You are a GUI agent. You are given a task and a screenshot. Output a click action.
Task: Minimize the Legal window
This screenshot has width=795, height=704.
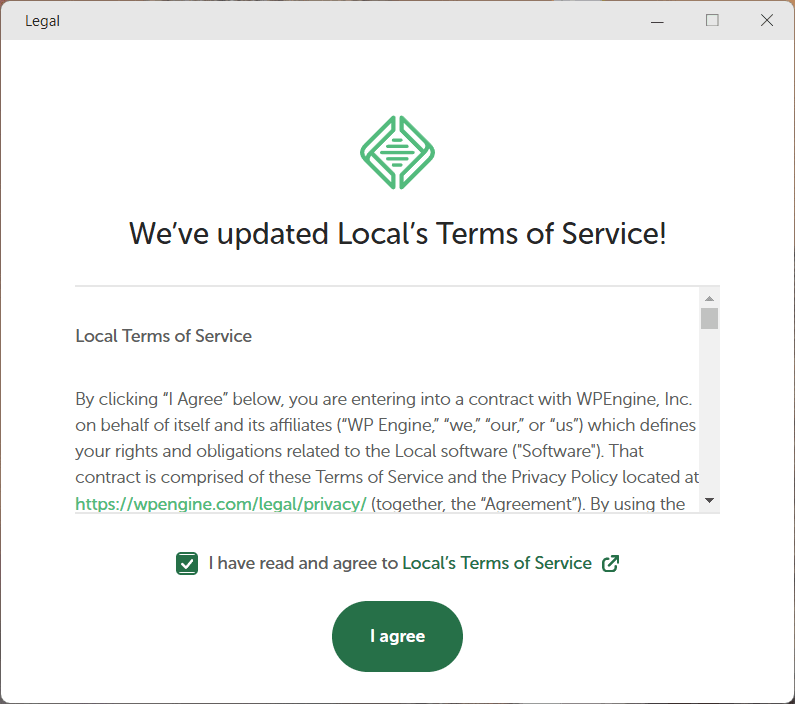point(656,20)
